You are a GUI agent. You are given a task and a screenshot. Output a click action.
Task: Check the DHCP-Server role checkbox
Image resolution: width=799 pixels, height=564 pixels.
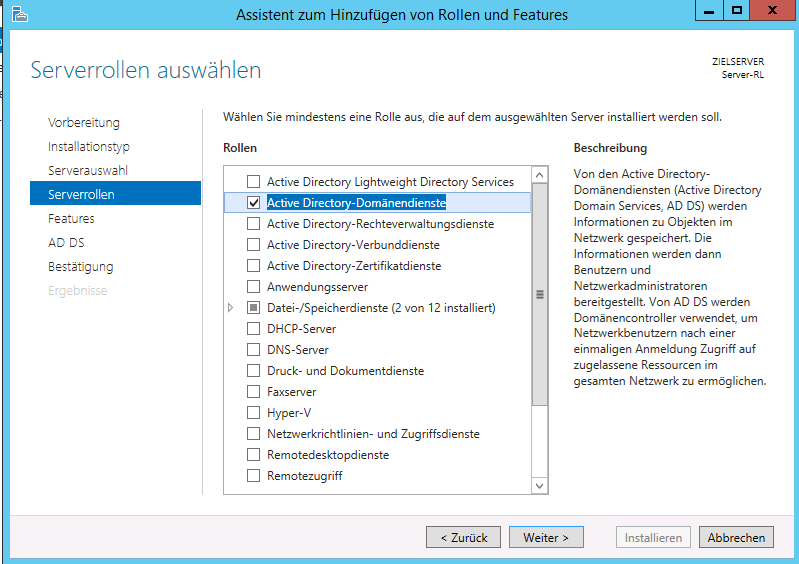click(x=253, y=329)
